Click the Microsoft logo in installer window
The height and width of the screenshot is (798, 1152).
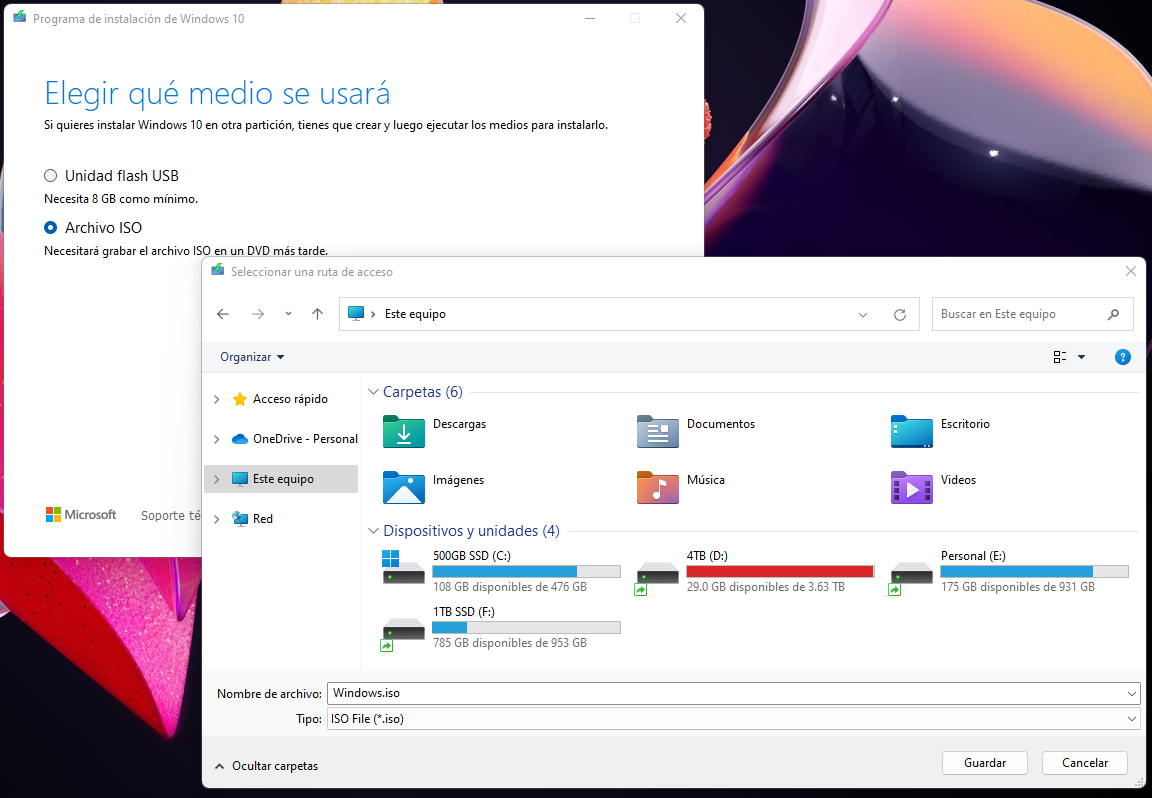click(x=81, y=515)
